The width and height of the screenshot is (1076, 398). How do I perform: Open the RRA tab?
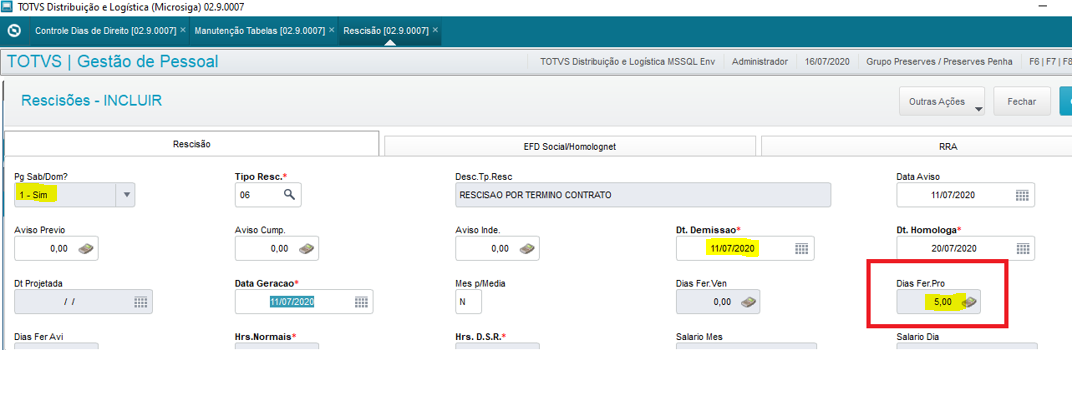918,146
